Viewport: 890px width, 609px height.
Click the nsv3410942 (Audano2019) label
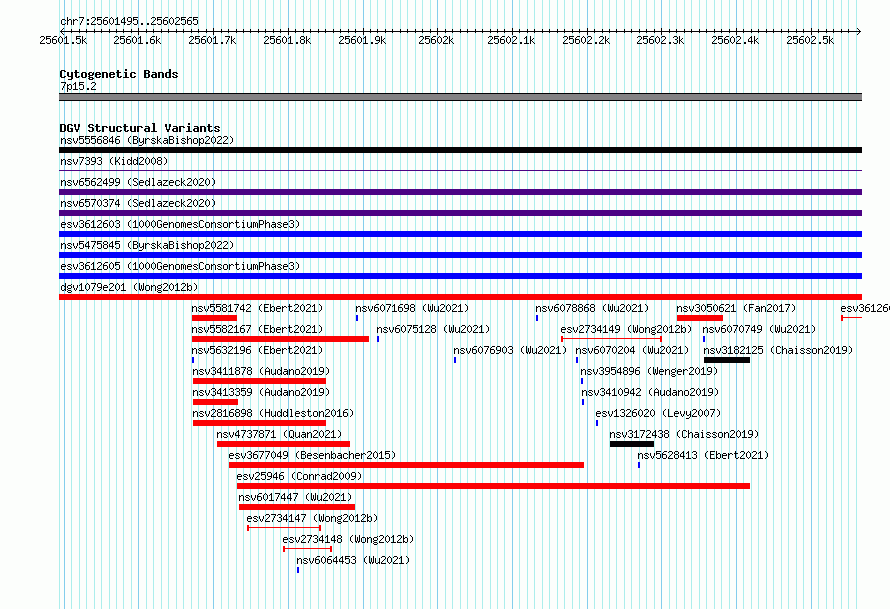(x=650, y=392)
